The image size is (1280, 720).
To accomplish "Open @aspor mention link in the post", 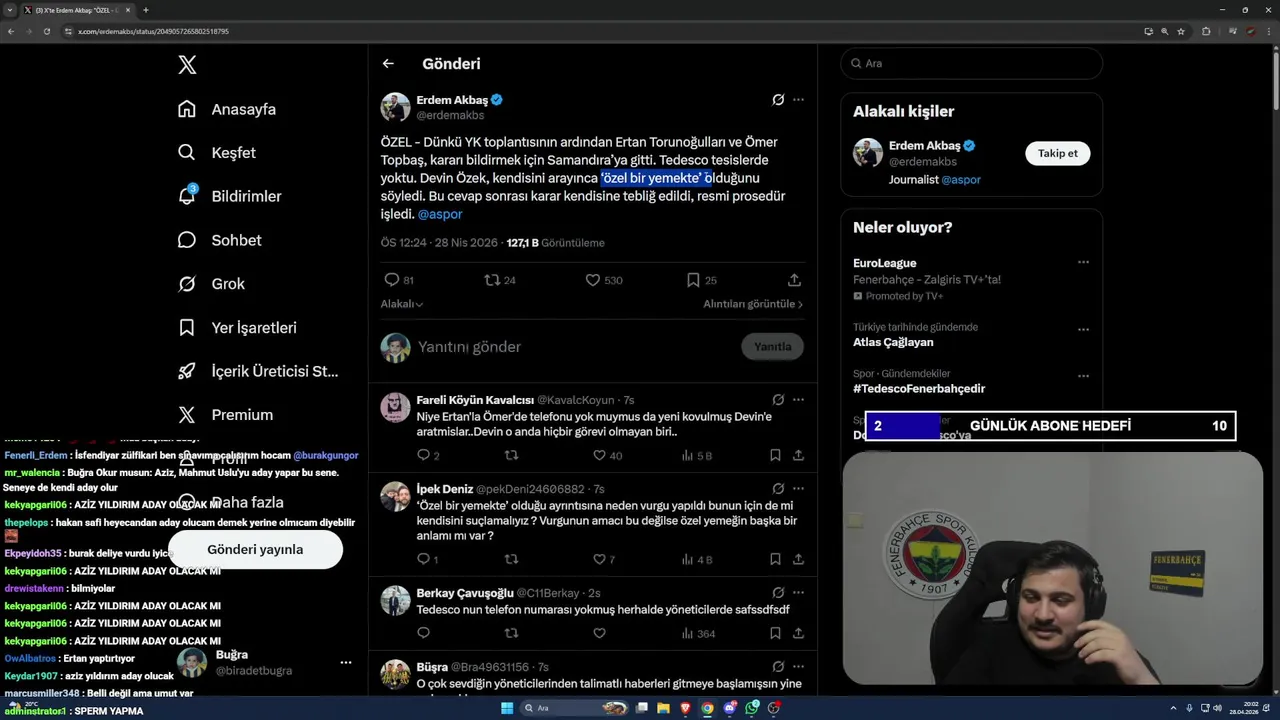I will (x=440, y=214).
